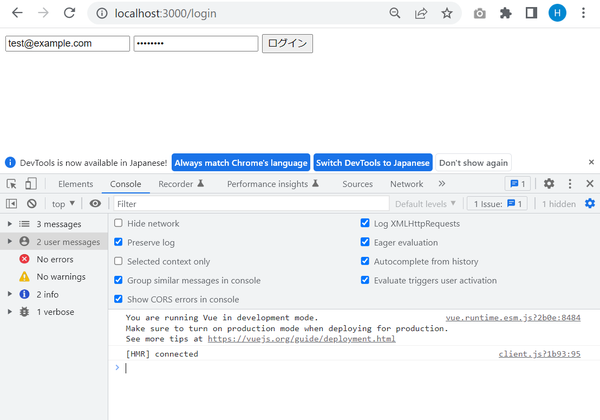Screen dimensions: 600x420
Task: Switch to Console tab
Action: tap(126, 184)
